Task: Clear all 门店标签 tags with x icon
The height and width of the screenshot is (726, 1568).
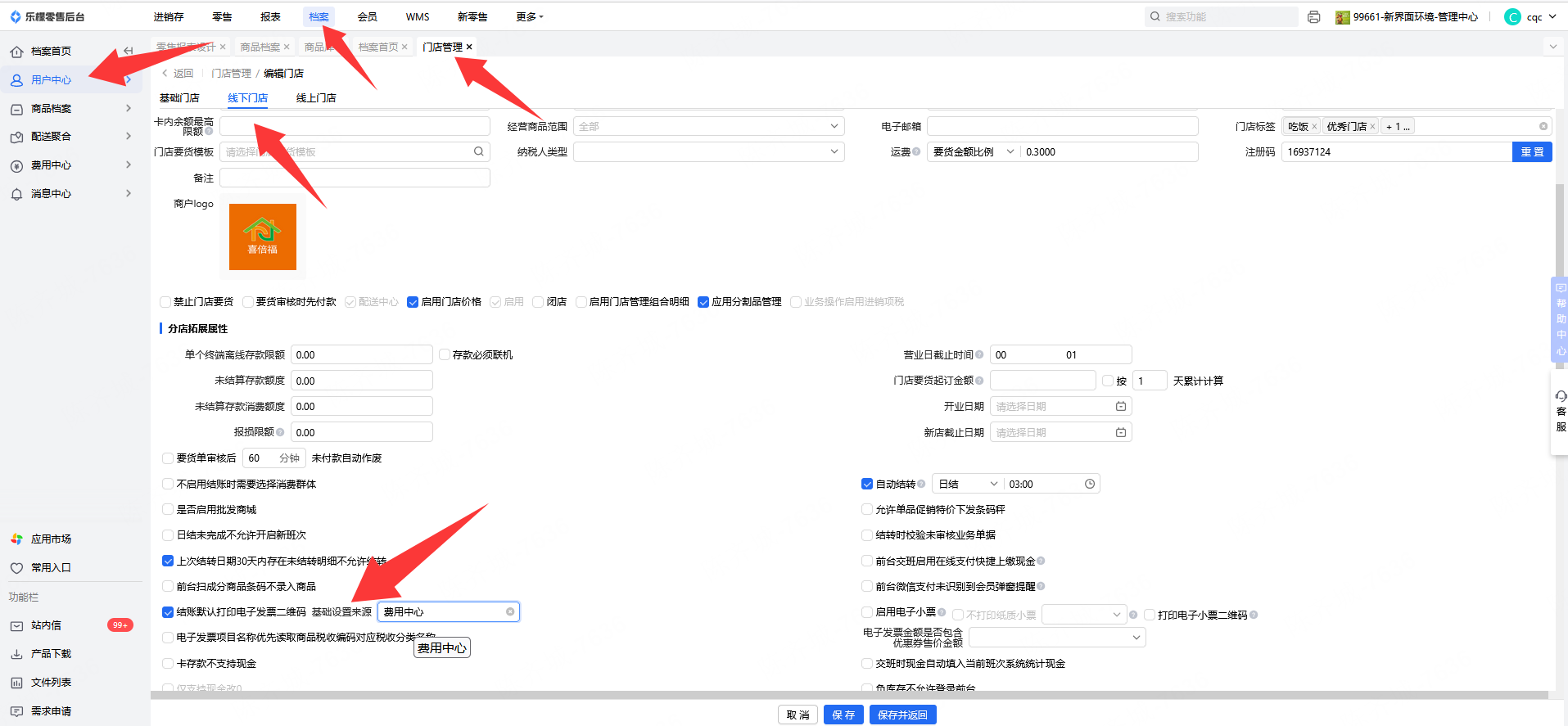Action: [x=1543, y=126]
